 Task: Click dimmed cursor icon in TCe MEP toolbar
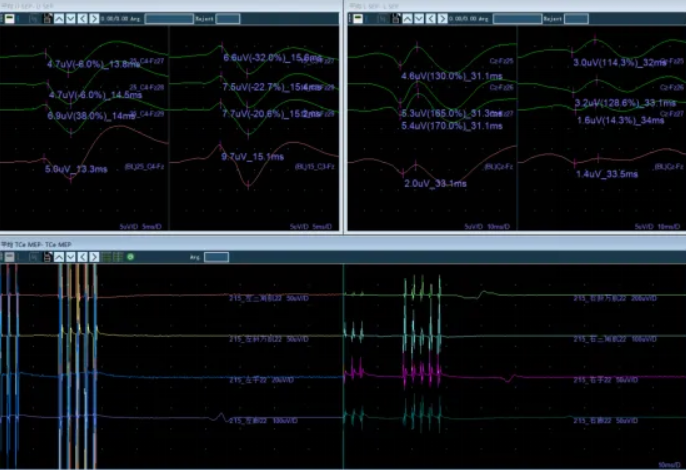click(34, 257)
